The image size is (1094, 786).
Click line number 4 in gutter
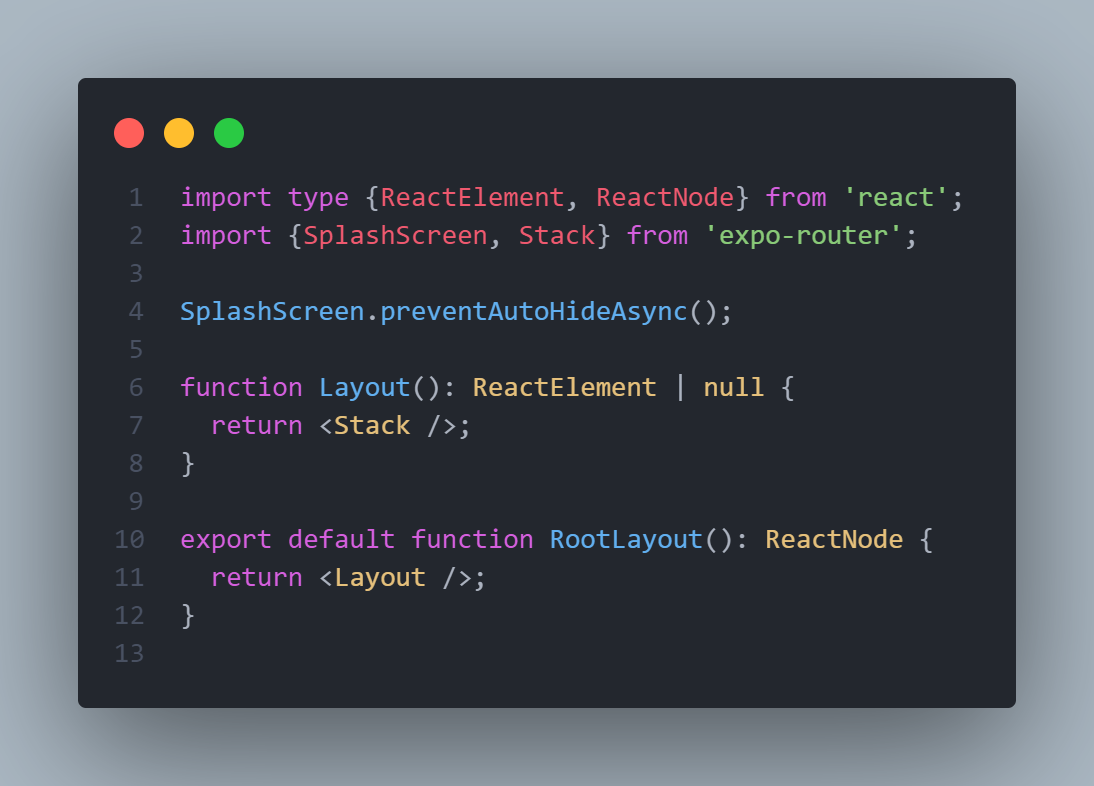point(136,312)
